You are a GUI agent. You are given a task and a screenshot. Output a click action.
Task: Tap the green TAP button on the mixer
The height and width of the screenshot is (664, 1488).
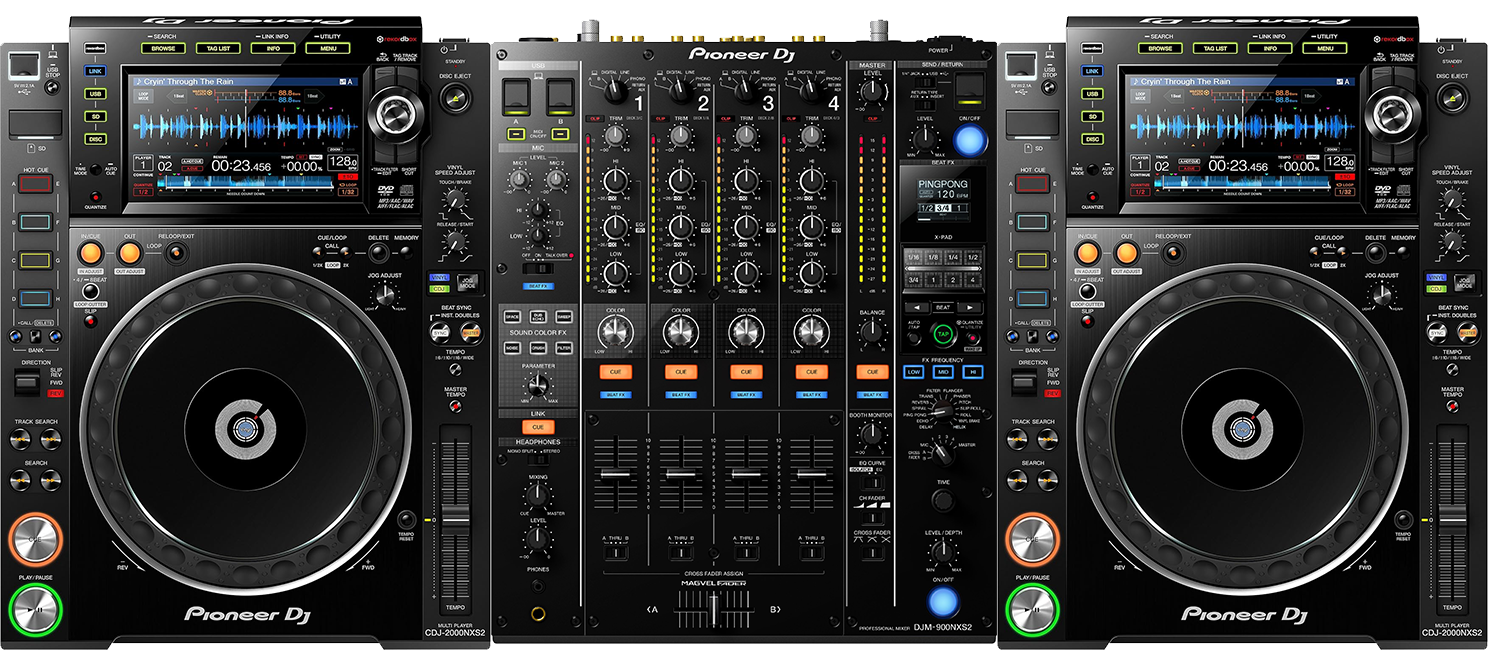coord(943,334)
